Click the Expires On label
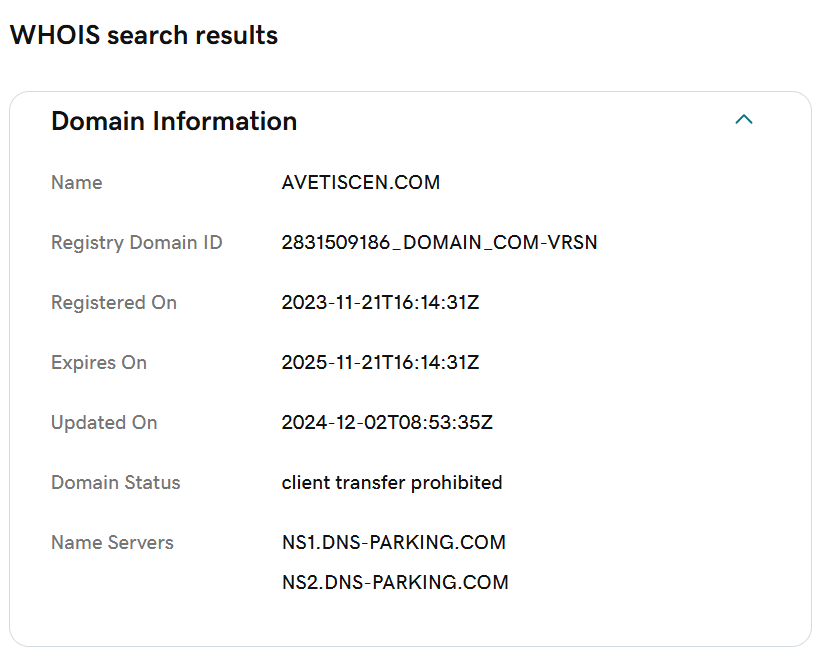 click(x=99, y=362)
